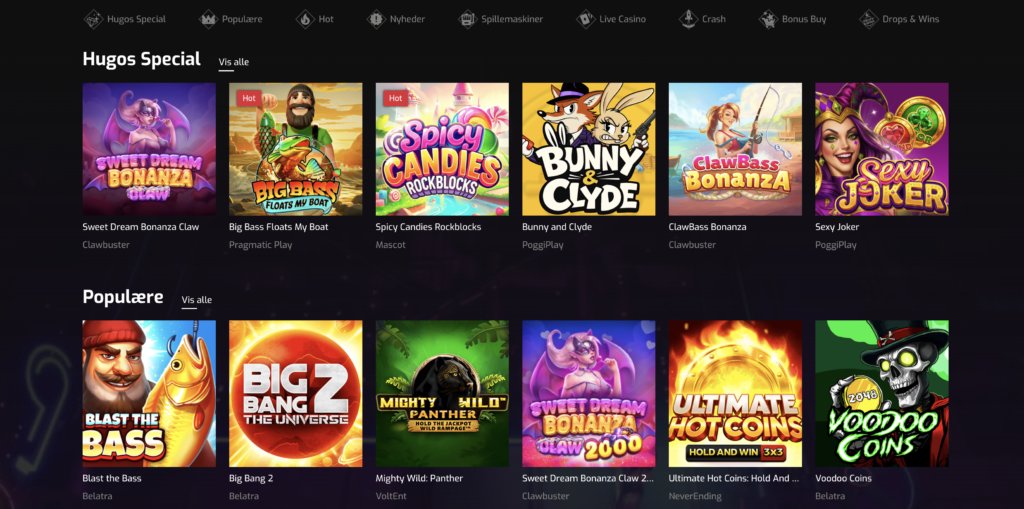This screenshot has width=1024, height=509.
Task: Click the title text 'Big Bass Floats My Boat'
Action: click(x=279, y=227)
